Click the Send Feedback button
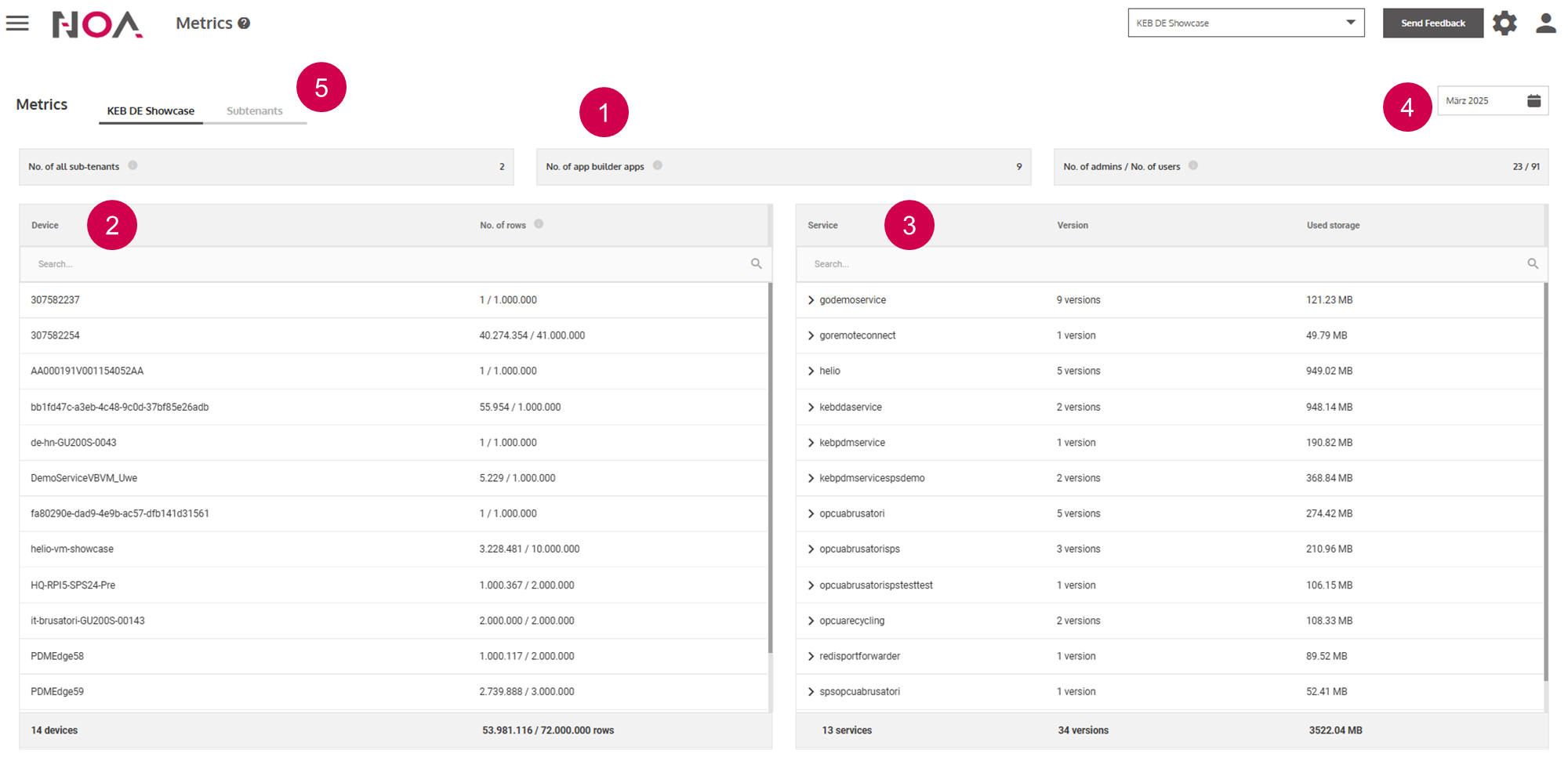The width and height of the screenshot is (1568, 761). click(x=1432, y=24)
